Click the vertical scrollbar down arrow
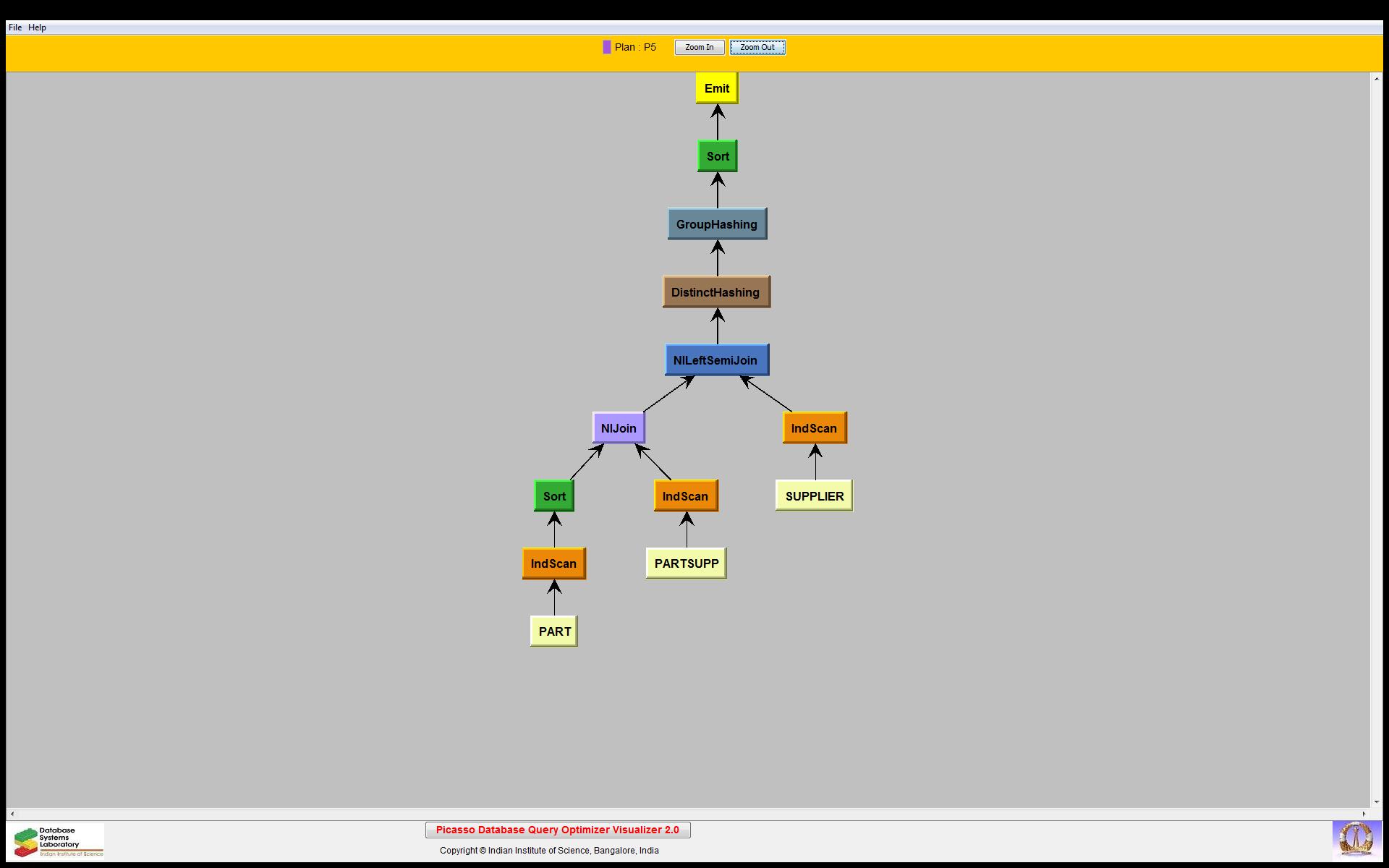The image size is (1389, 868). 1376,801
